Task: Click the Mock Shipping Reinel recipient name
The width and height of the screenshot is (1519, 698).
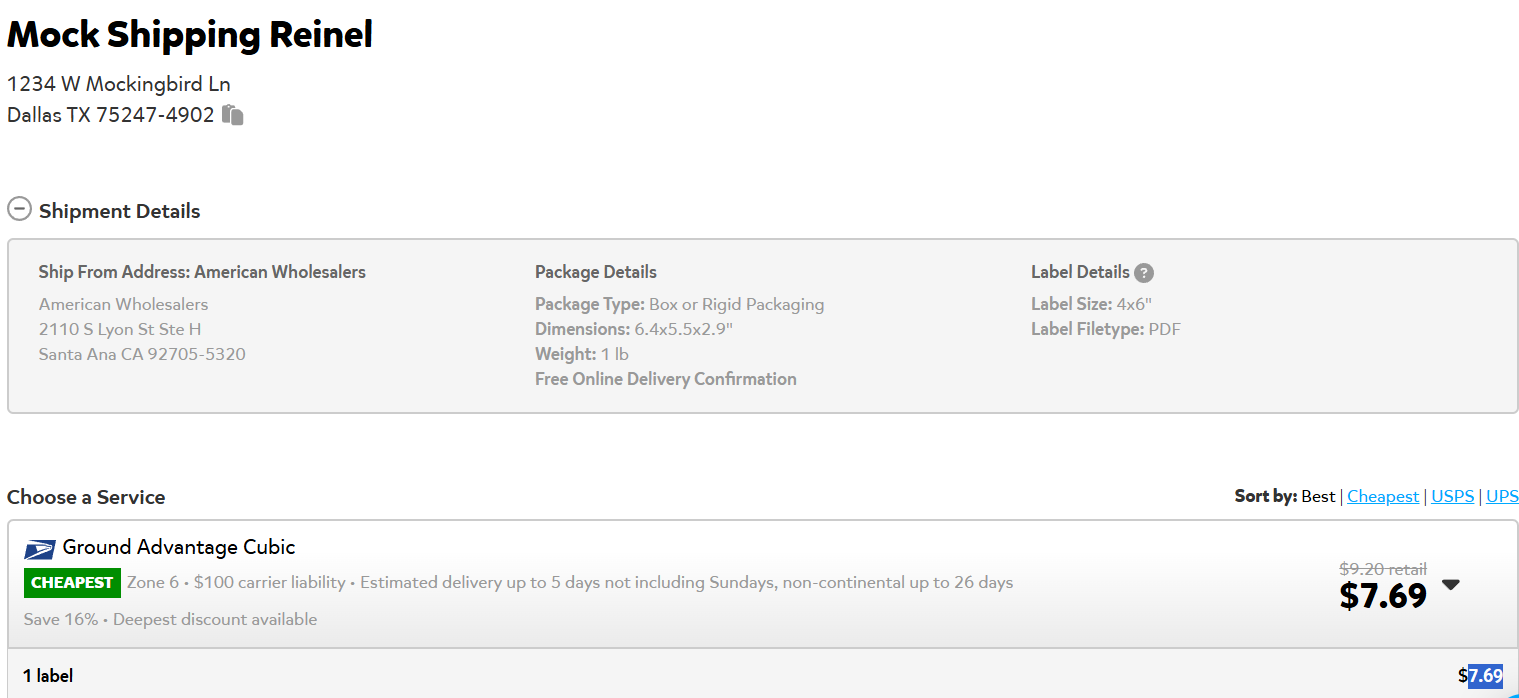Action: coord(190,34)
